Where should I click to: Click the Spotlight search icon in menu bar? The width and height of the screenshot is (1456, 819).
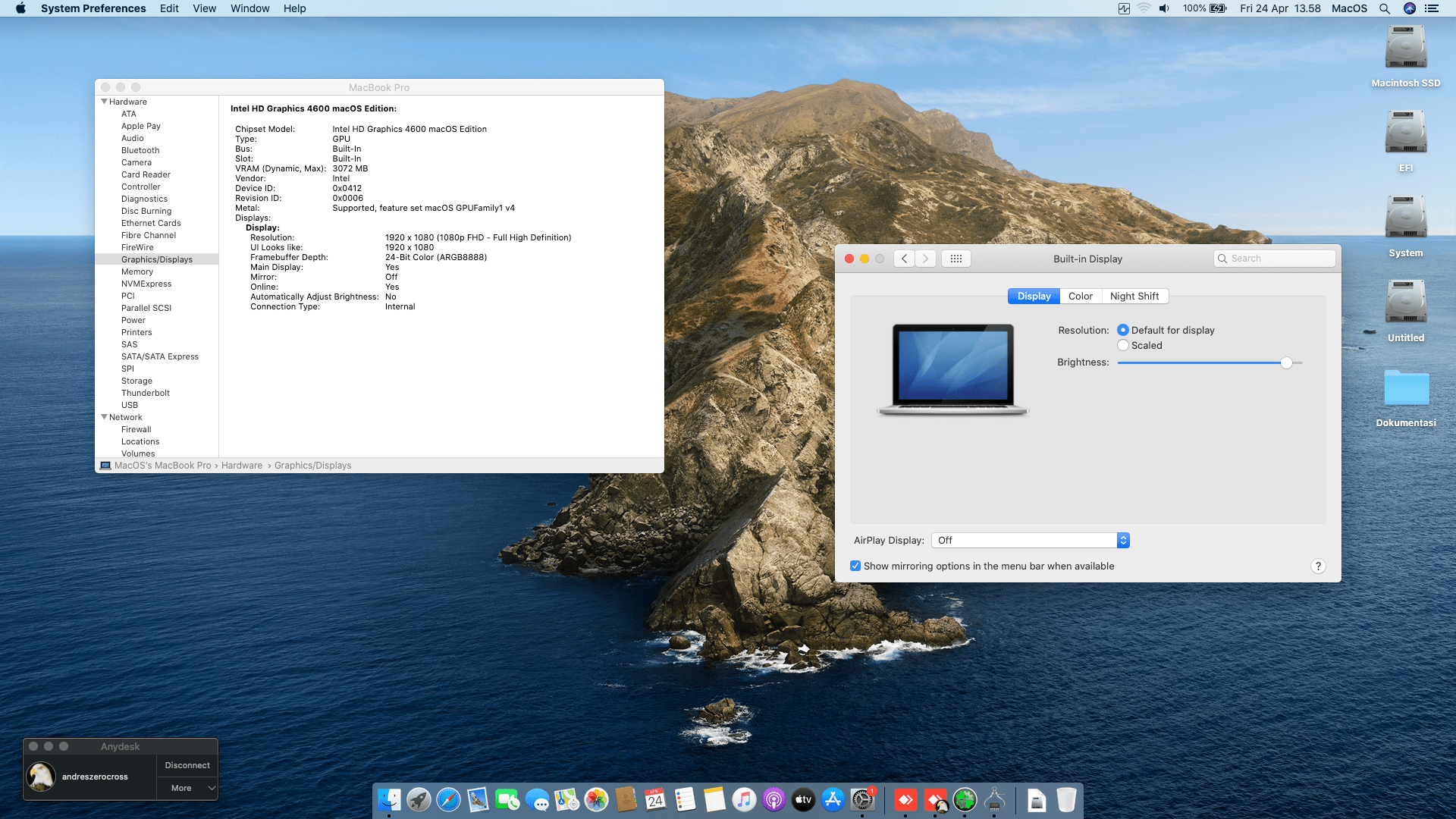pos(1384,8)
